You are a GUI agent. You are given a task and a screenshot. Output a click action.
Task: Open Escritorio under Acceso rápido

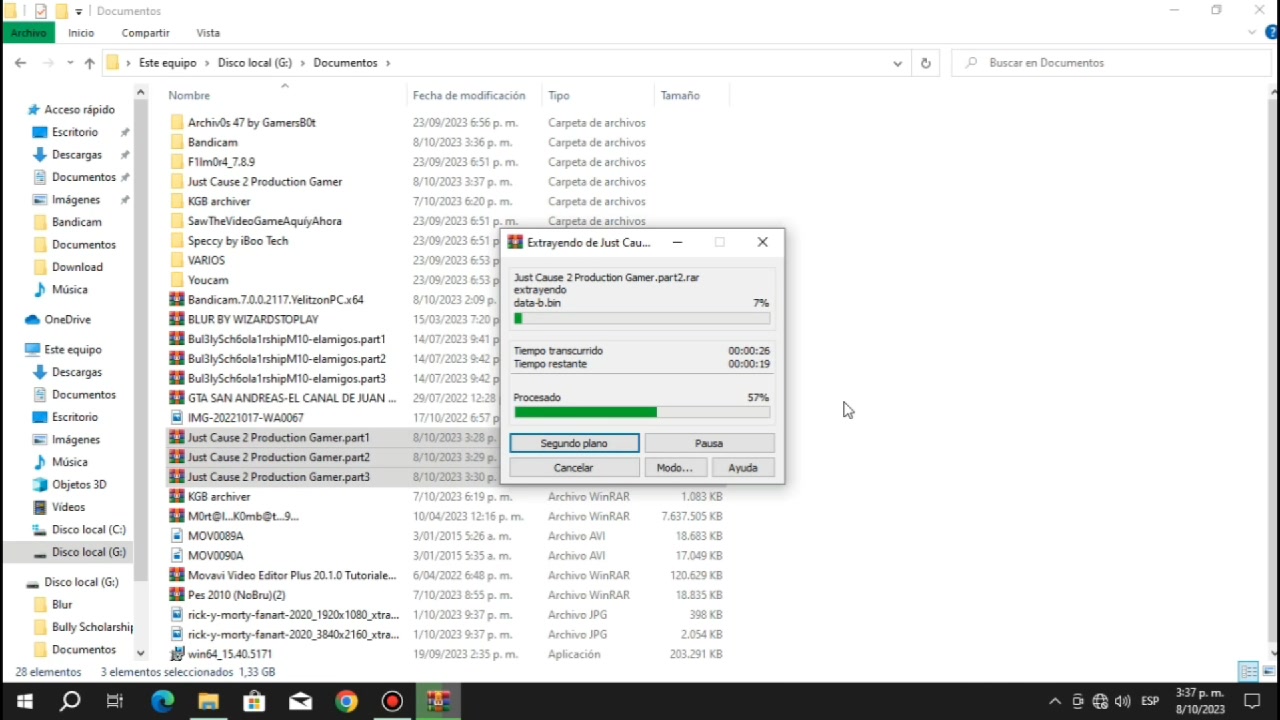point(75,132)
